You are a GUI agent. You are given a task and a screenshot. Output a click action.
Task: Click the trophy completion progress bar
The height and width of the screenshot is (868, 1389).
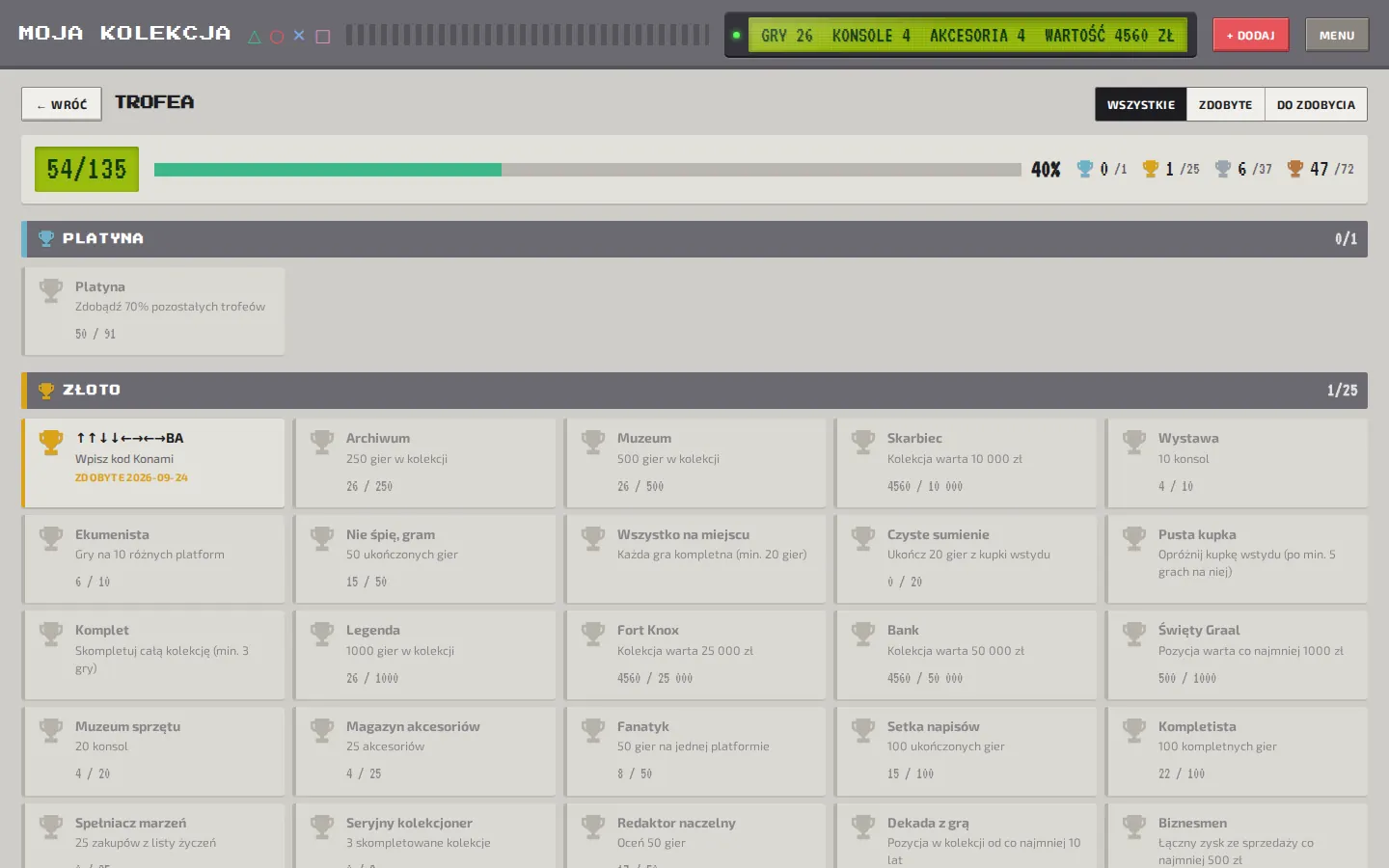(x=587, y=170)
